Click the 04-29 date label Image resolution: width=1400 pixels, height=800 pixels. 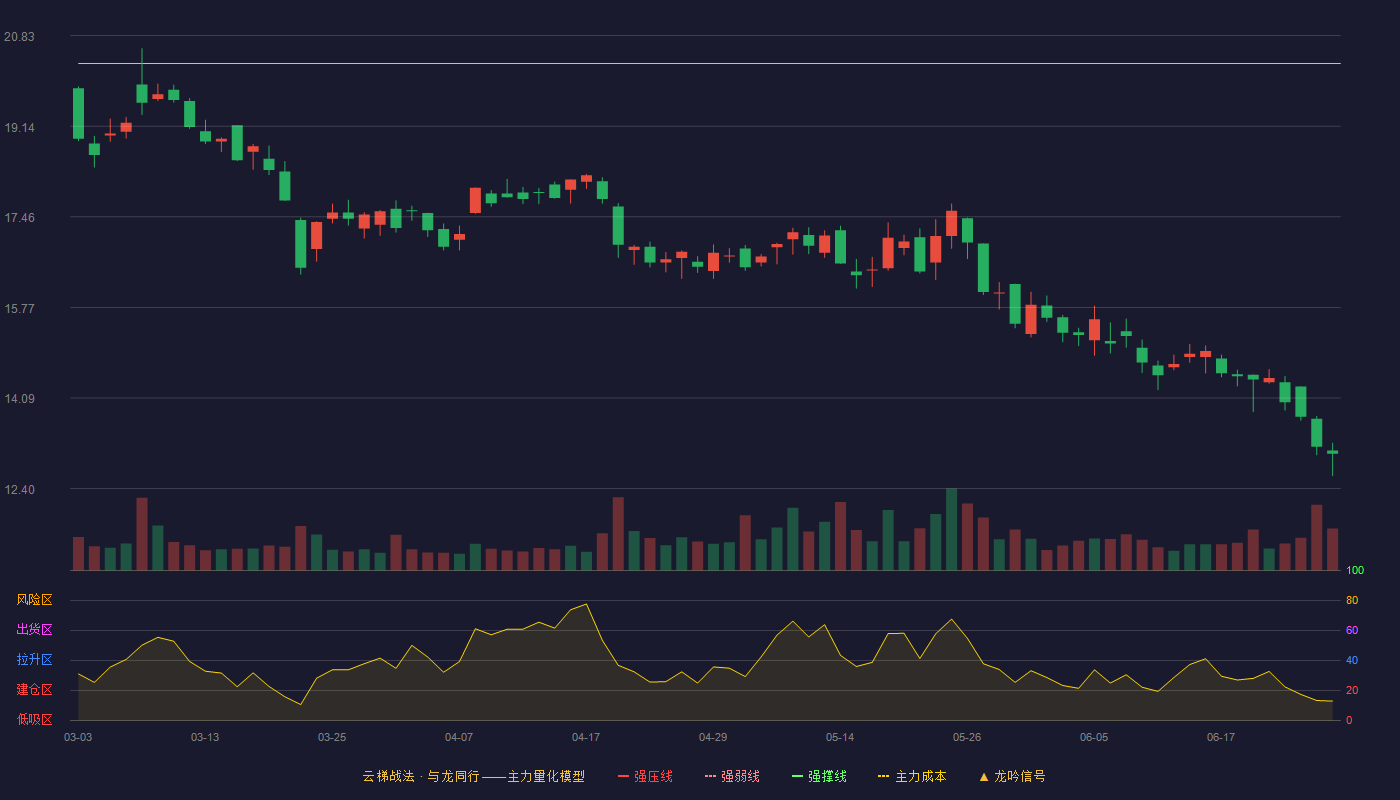tap(713, 737)
